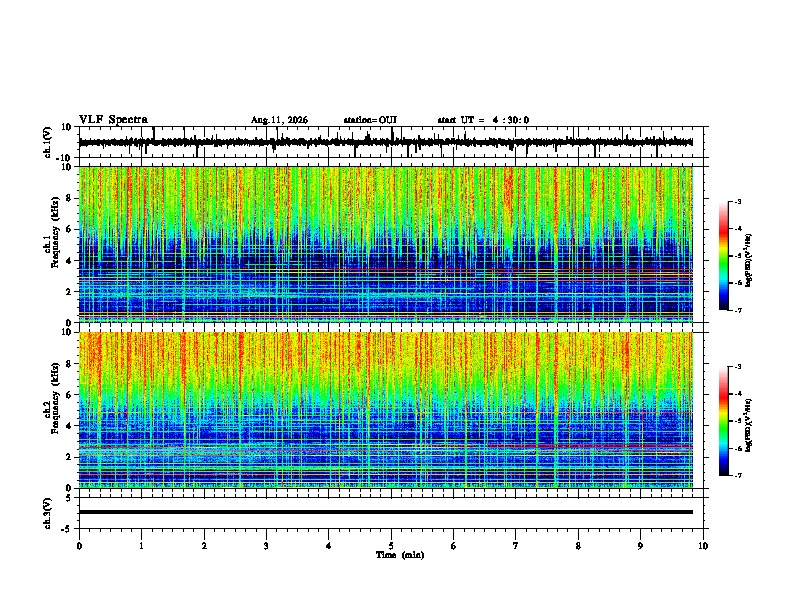This screenshot has width=792, height=612.
Task: Click the time axis tick label "1"
Action: click(141, 546)
